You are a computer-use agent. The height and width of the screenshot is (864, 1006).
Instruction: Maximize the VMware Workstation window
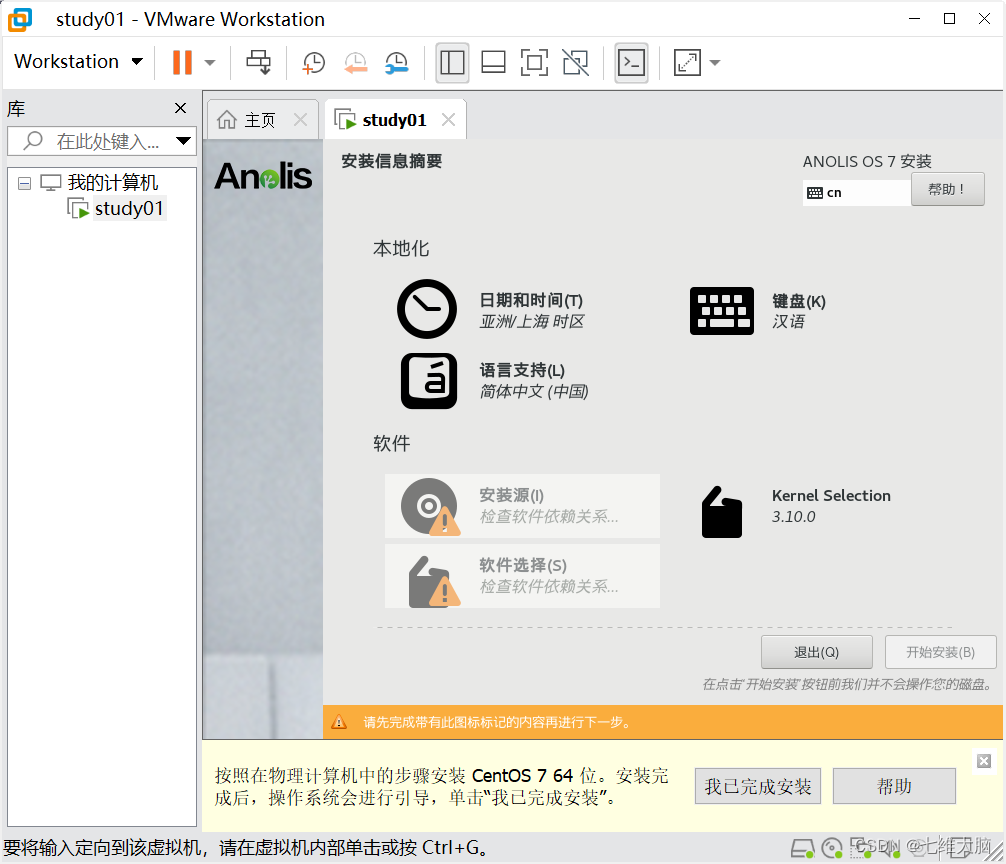coord(950,19)
